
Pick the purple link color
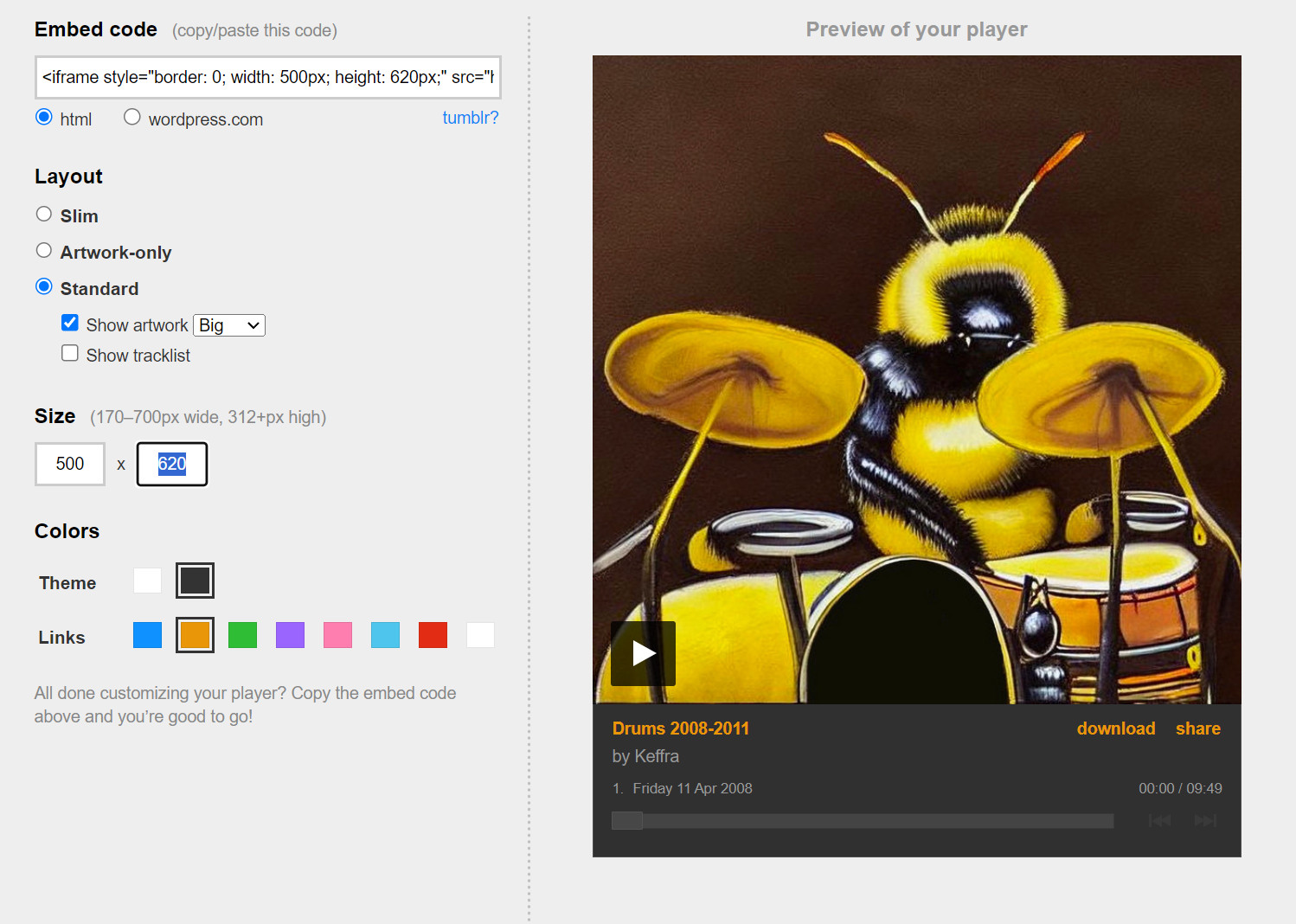290,635
